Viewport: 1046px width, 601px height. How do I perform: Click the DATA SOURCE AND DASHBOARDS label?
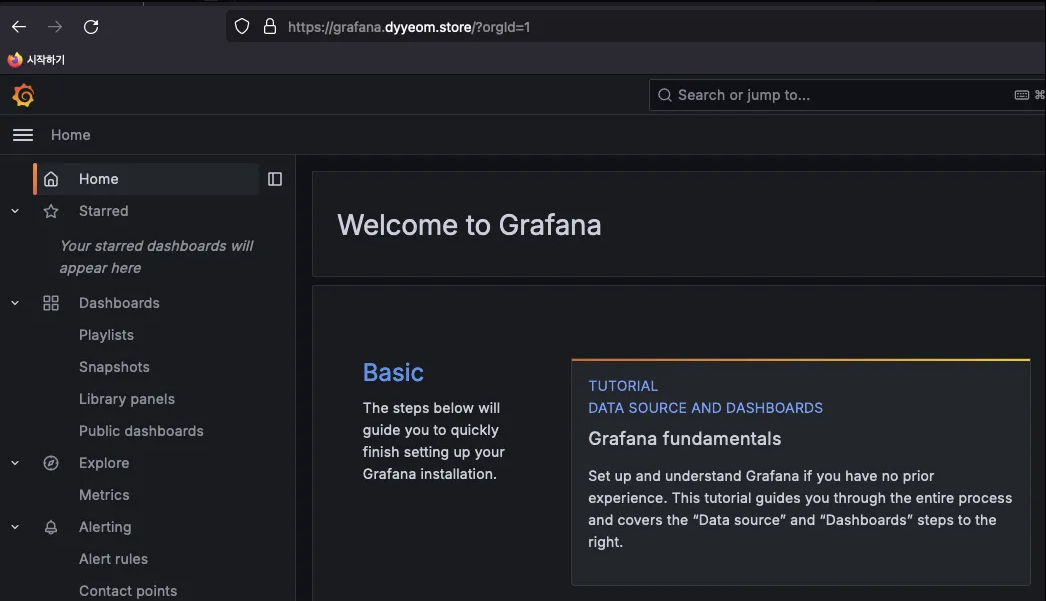(705, 408)
